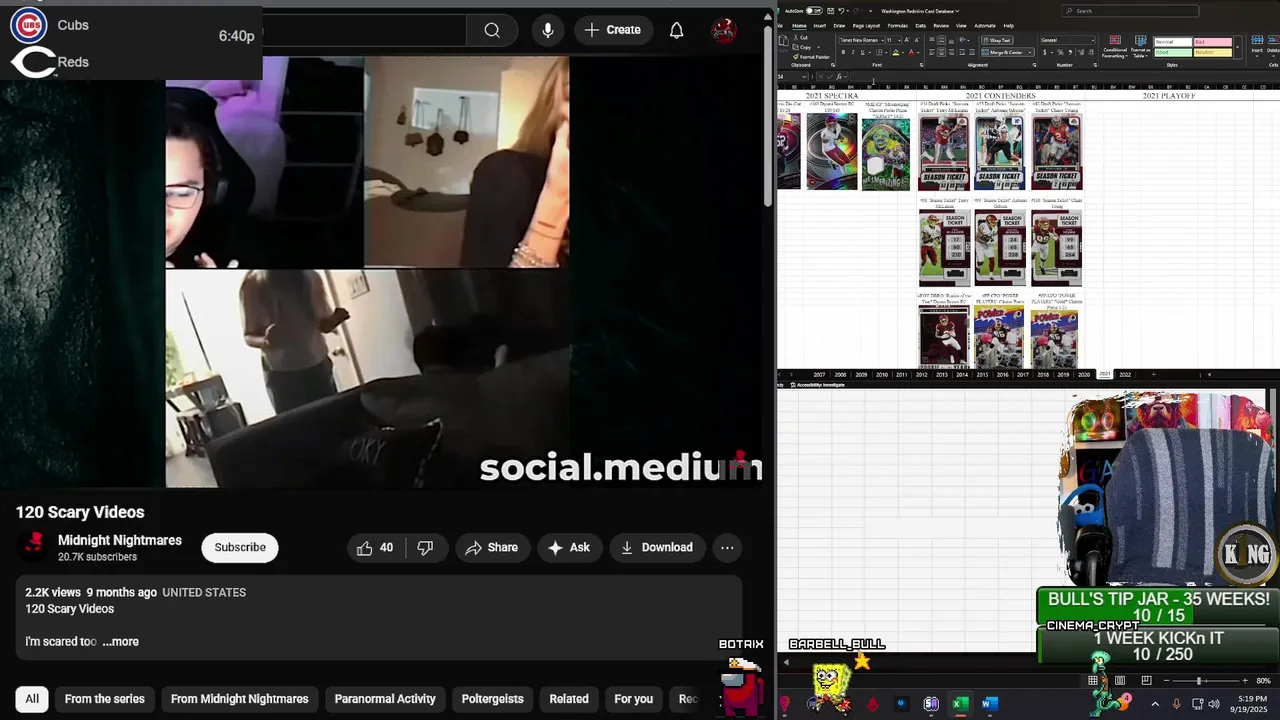Image resolution: width=1280 pixels, height=720 pixels.
Task: Open Excel from Windows taskbar
Action: [960, 704]
